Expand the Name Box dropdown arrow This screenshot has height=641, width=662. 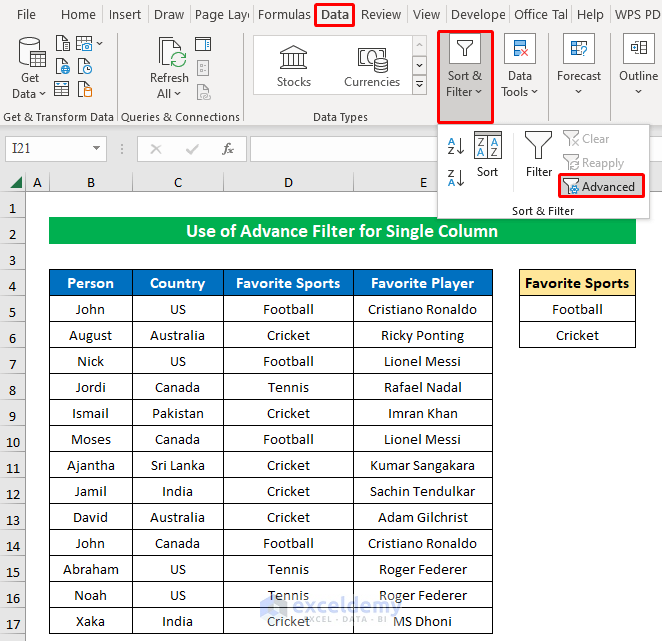(x=97, y=149)
